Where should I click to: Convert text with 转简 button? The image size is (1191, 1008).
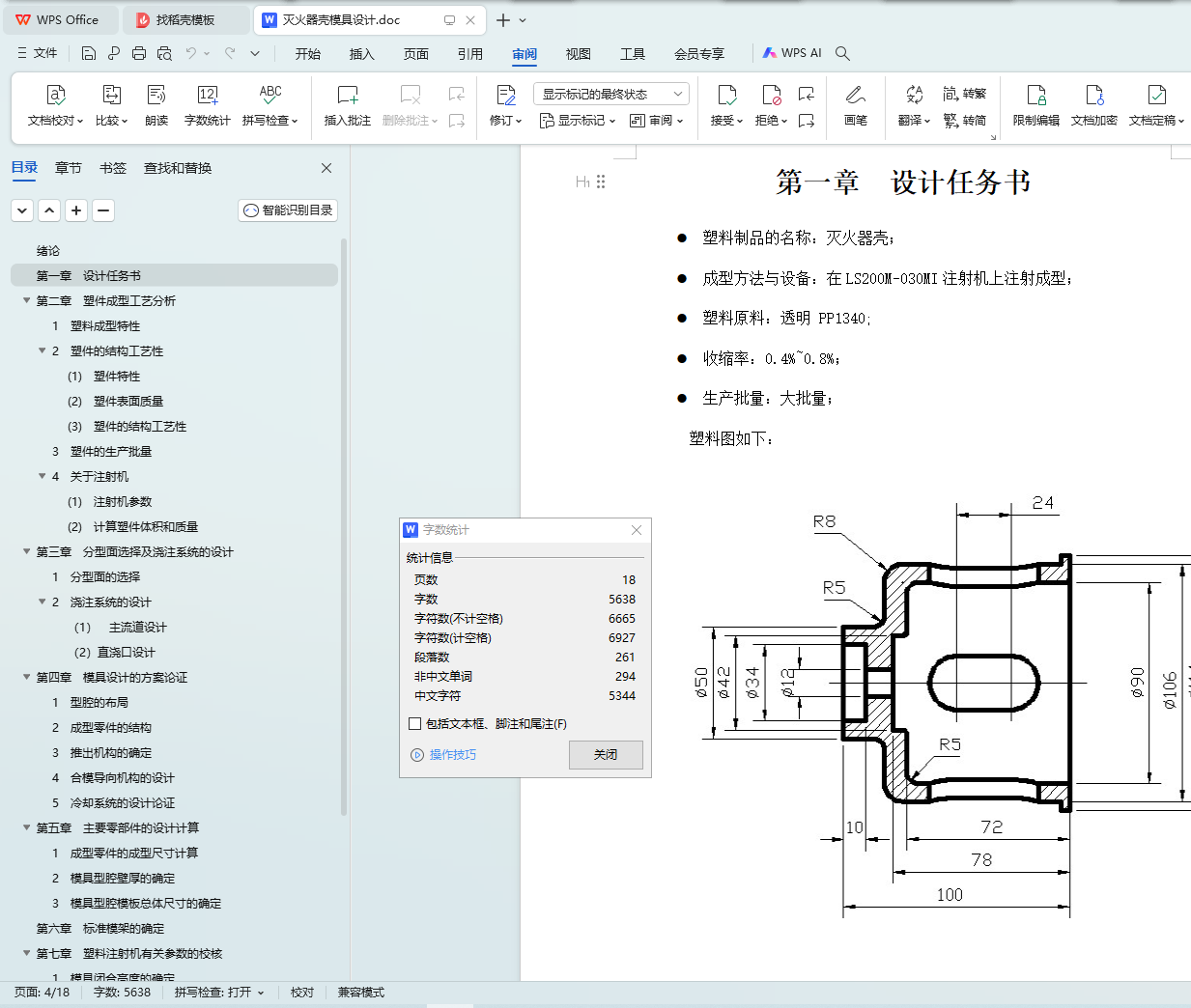point(964,120)
